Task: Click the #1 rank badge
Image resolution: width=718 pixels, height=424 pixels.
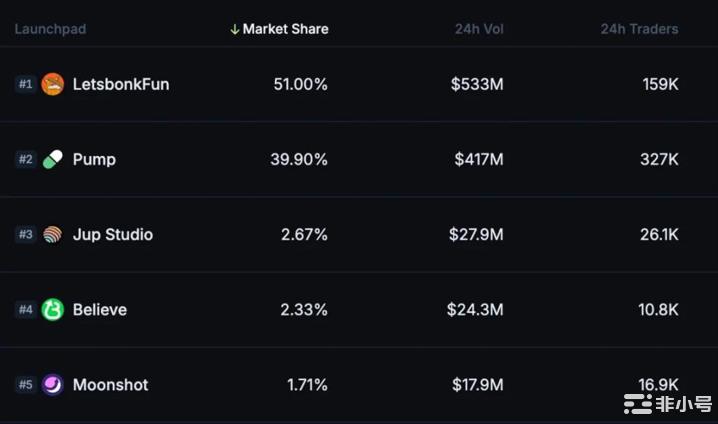Action: point(26,84)
